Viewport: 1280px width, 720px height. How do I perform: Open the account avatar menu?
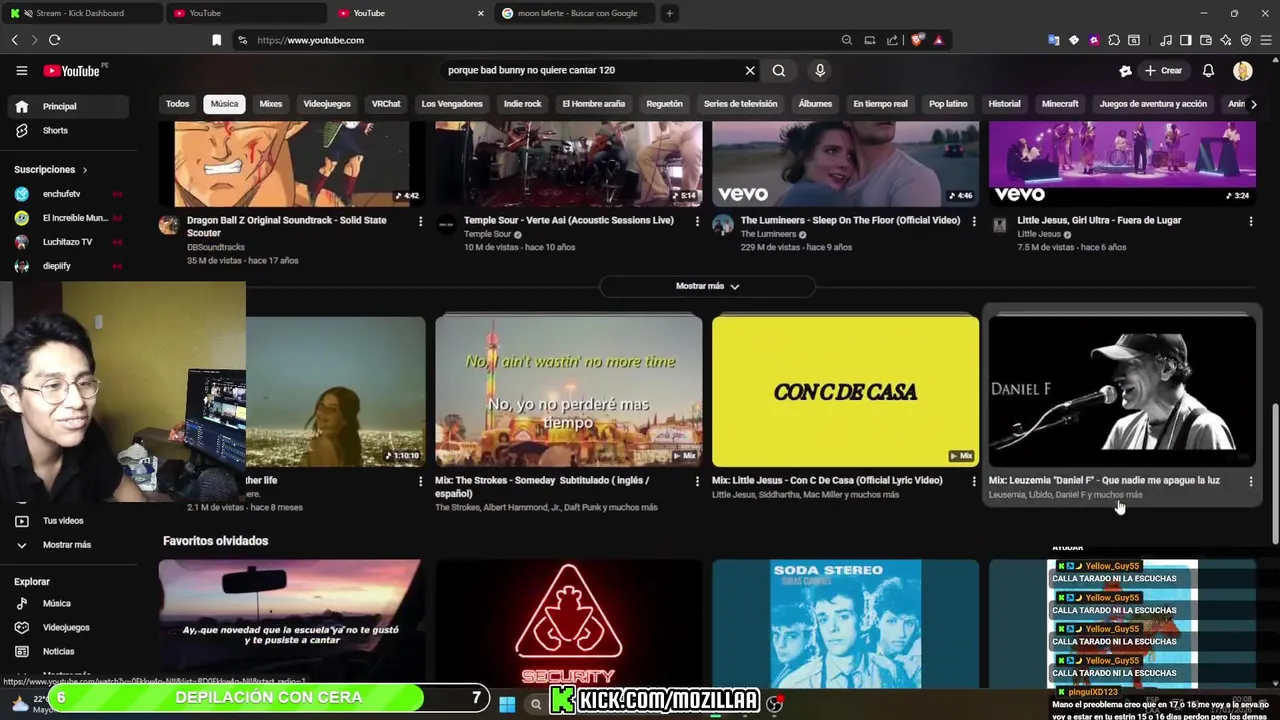(x=1243, y=71)
